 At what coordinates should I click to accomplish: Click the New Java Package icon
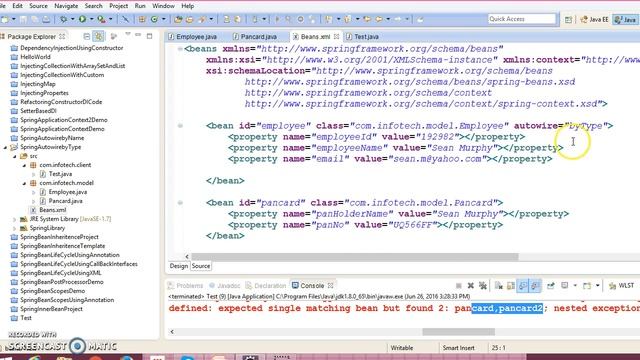(142, 19)
